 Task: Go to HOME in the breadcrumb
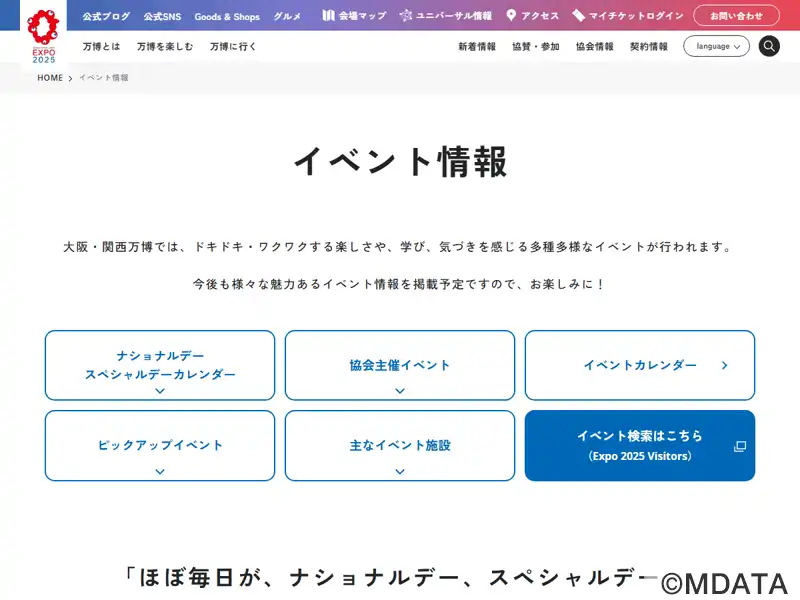click(x=50, y=78)
